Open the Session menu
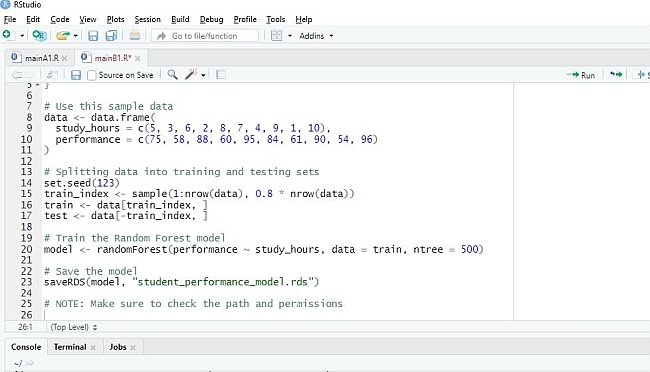Viewport: 650px width, 372px height. (x=147, y=19)
